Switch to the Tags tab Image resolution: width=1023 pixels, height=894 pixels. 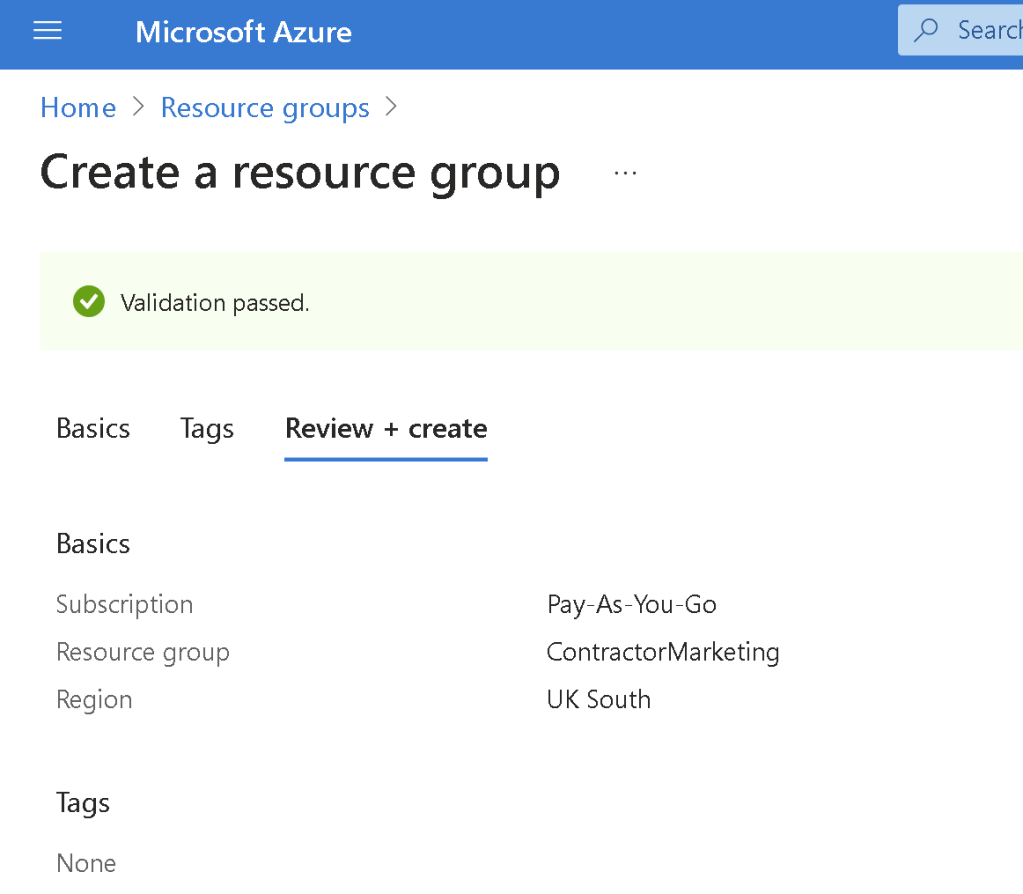207,429
